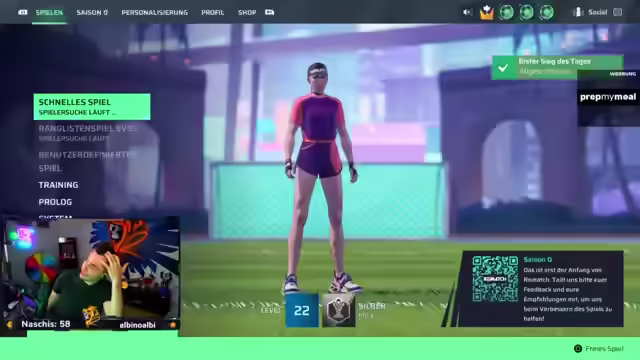Open the SPIELEN tab
The image size is (640, 360).
pyautogui.click(x=49, y=13)
